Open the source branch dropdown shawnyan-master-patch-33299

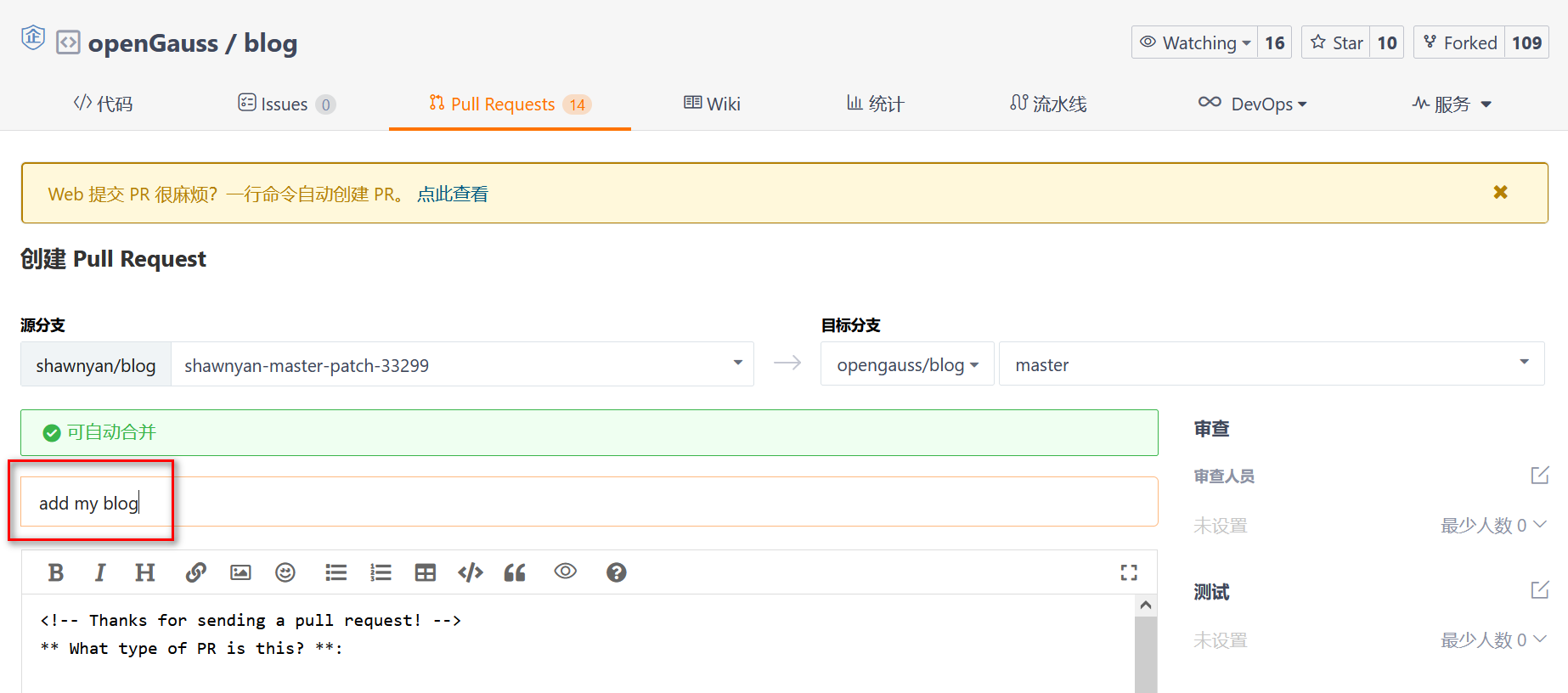pos(462,364)
